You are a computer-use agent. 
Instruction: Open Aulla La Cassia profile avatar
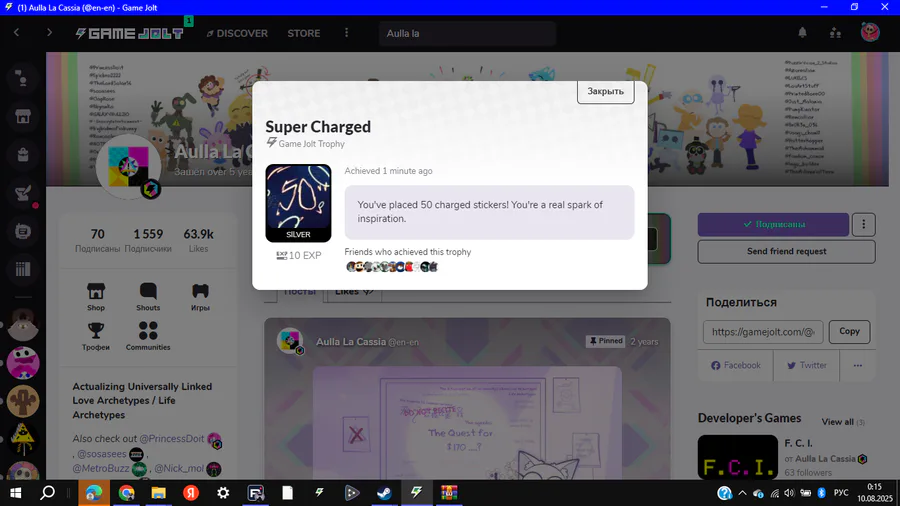point(129,167)
